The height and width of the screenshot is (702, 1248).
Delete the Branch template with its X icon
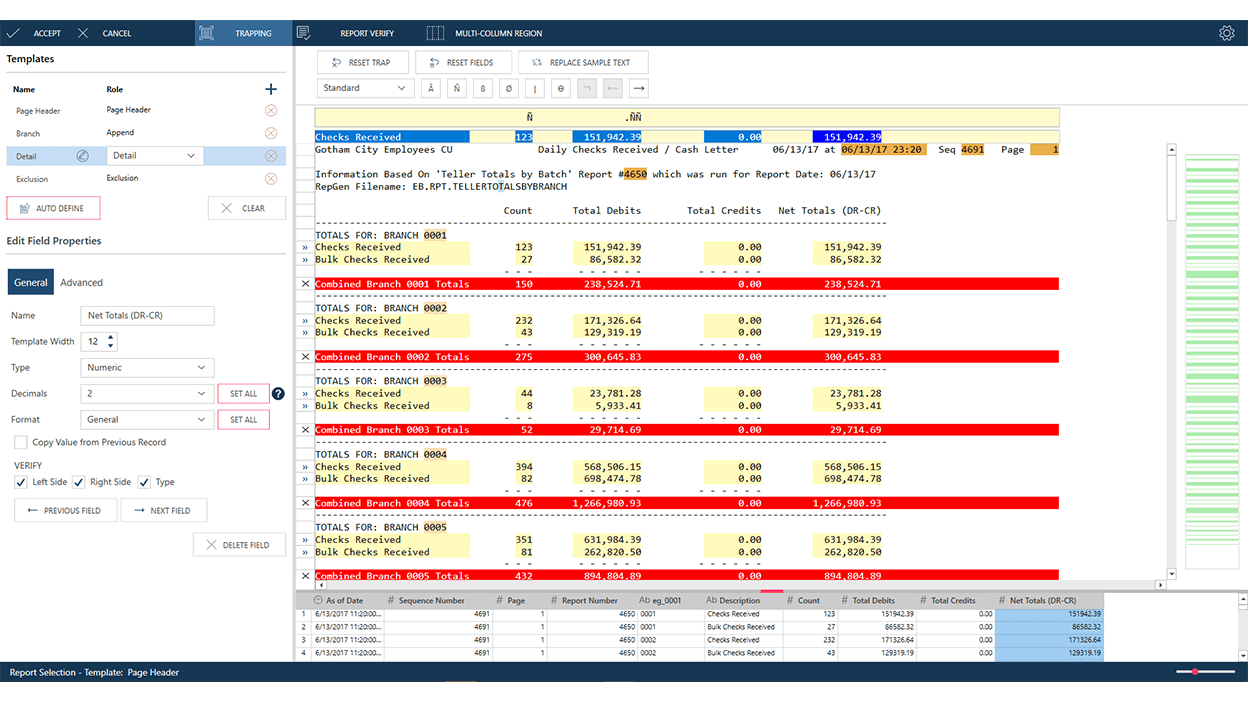coord(271,133)
